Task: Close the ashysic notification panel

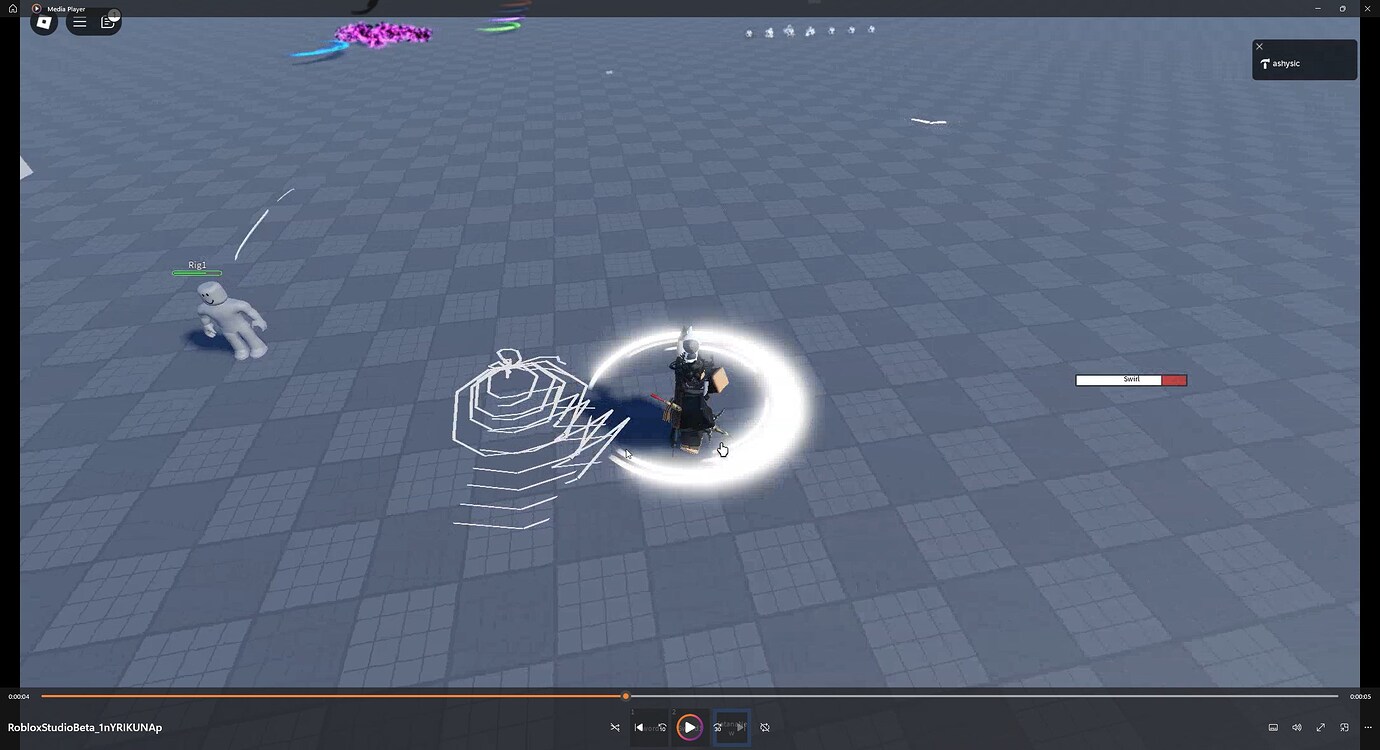Action: pos(1259,47)
